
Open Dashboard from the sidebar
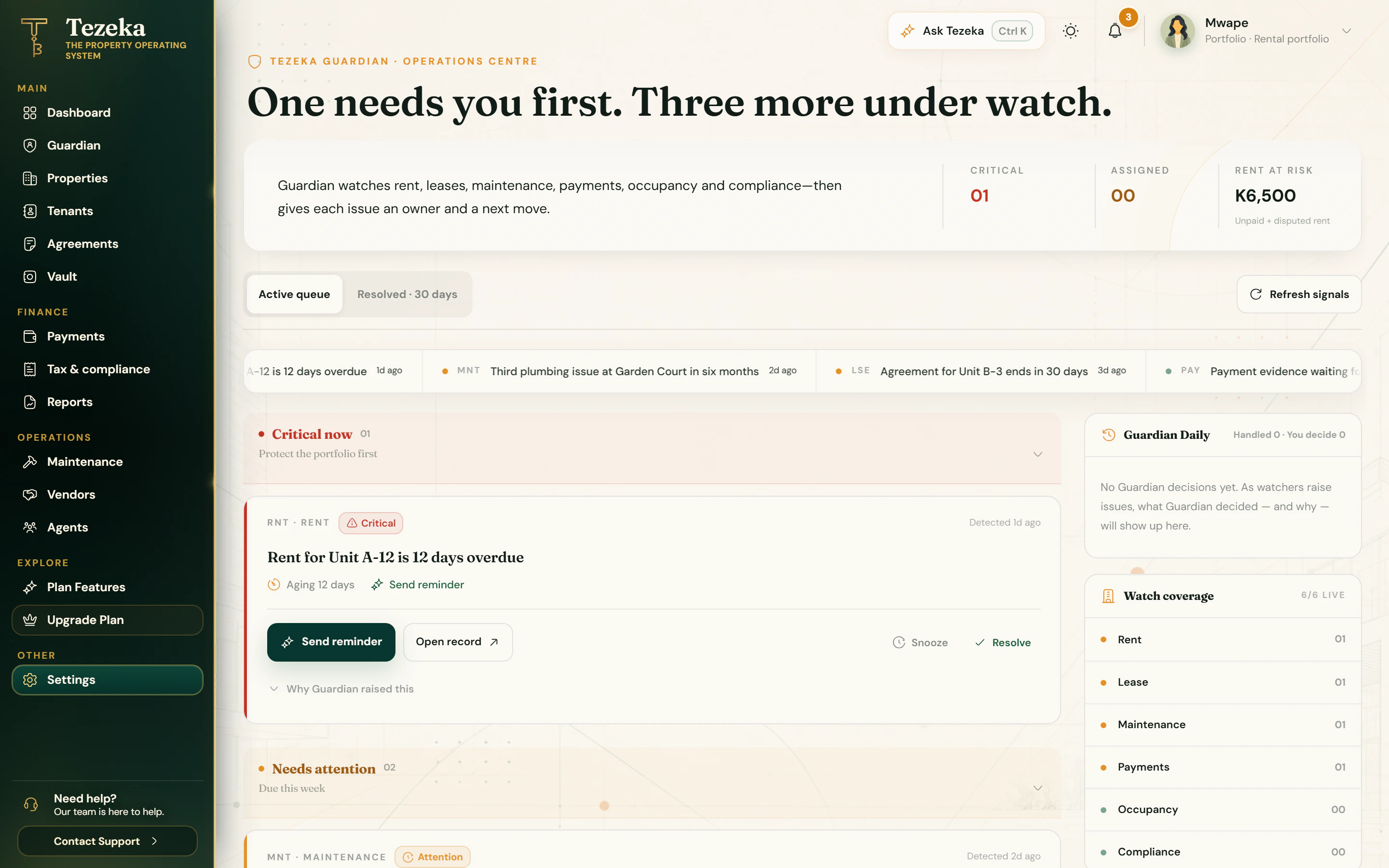[108, 112]
